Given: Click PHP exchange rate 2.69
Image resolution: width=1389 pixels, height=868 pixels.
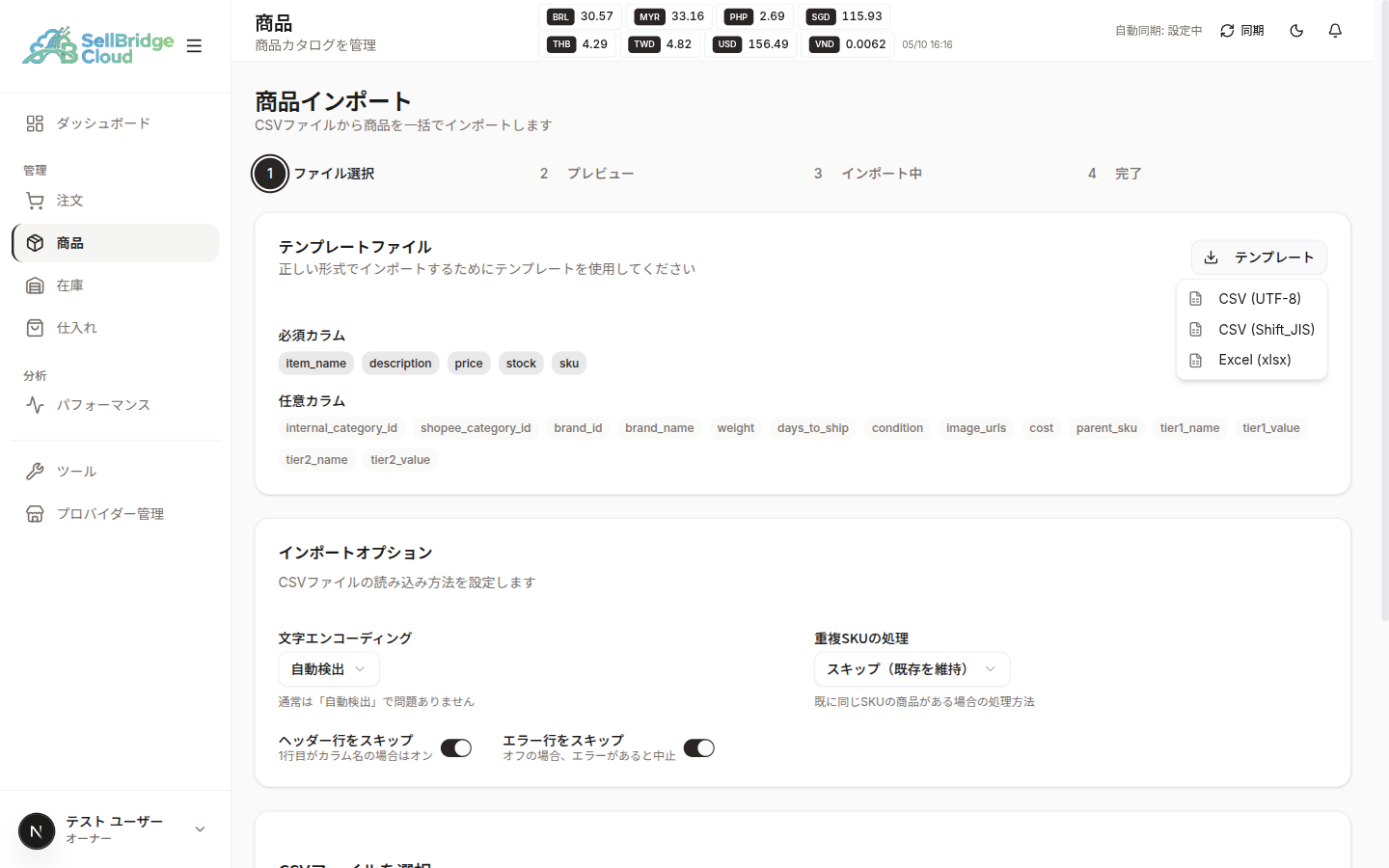Looking at the screenshot, I should (x=755, y=16).
